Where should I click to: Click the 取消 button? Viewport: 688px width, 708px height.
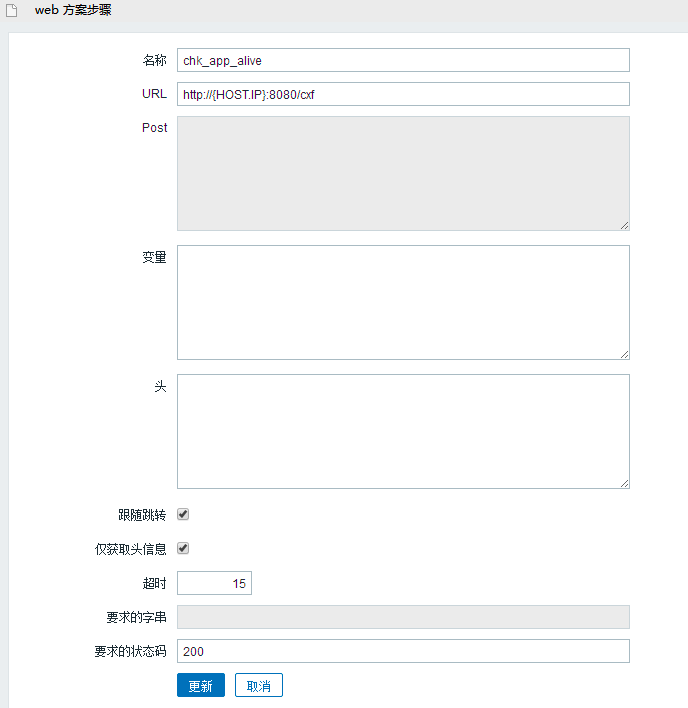pos(259,685)
